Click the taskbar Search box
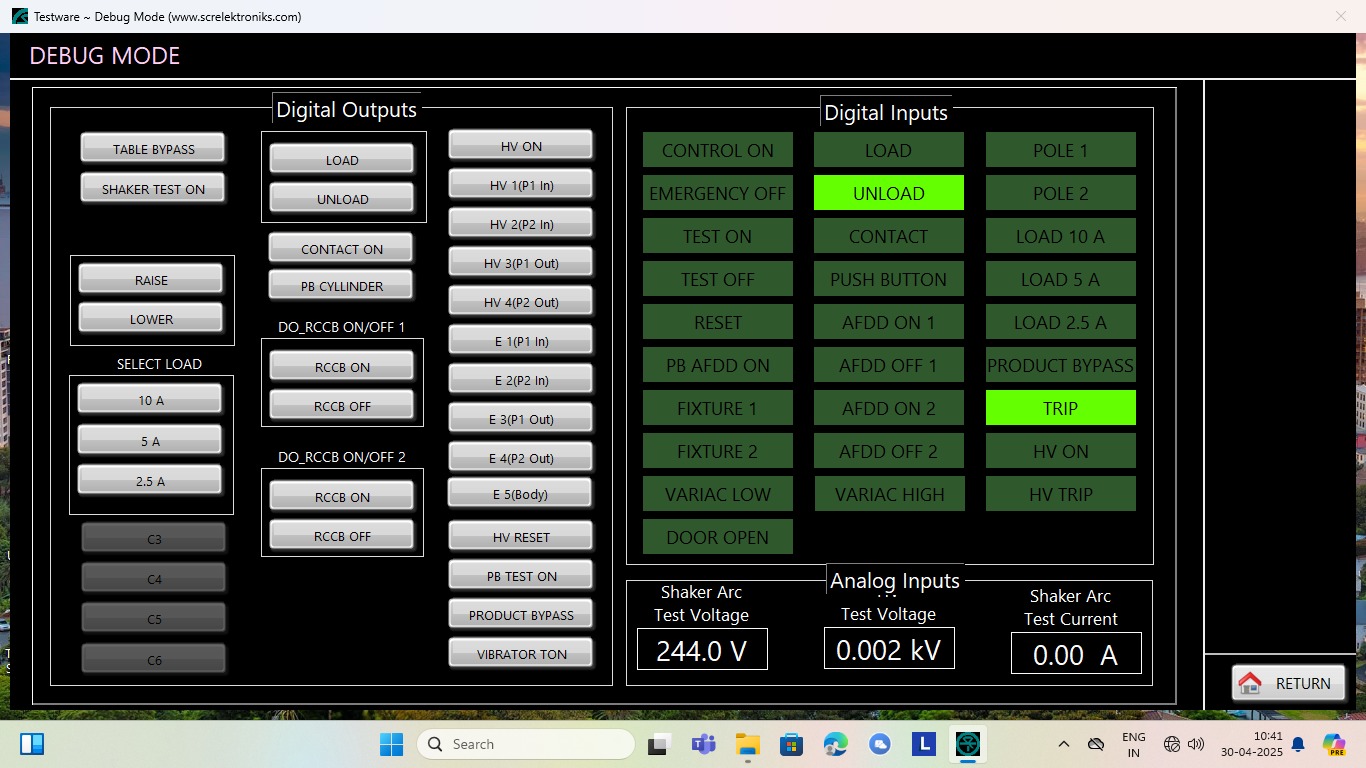The width and height of the screenshot is (1366, 768). (526, 744)
